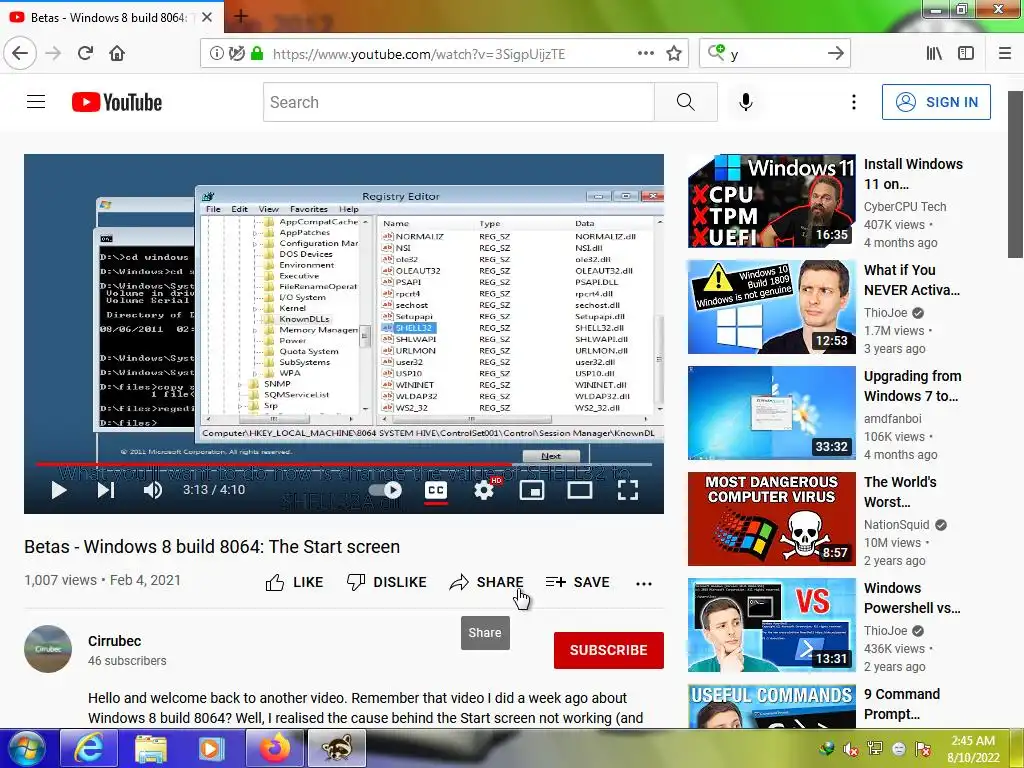Image resolution: width=1024 pixels, height=768 pixels.
Task: Open the Firefox home page
Action: click(x=117, y=54)
